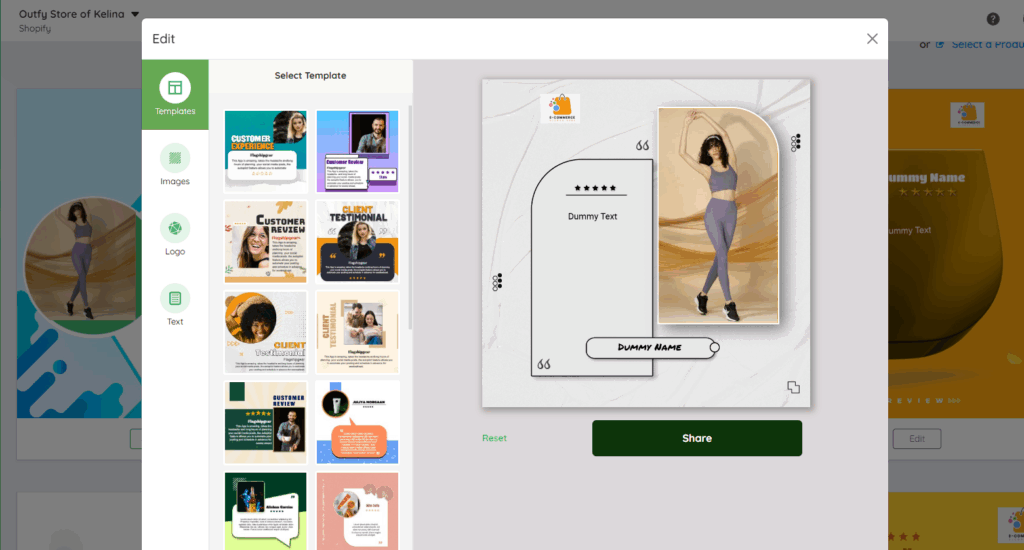Close the Edit dialog with X

coord(872,39)
